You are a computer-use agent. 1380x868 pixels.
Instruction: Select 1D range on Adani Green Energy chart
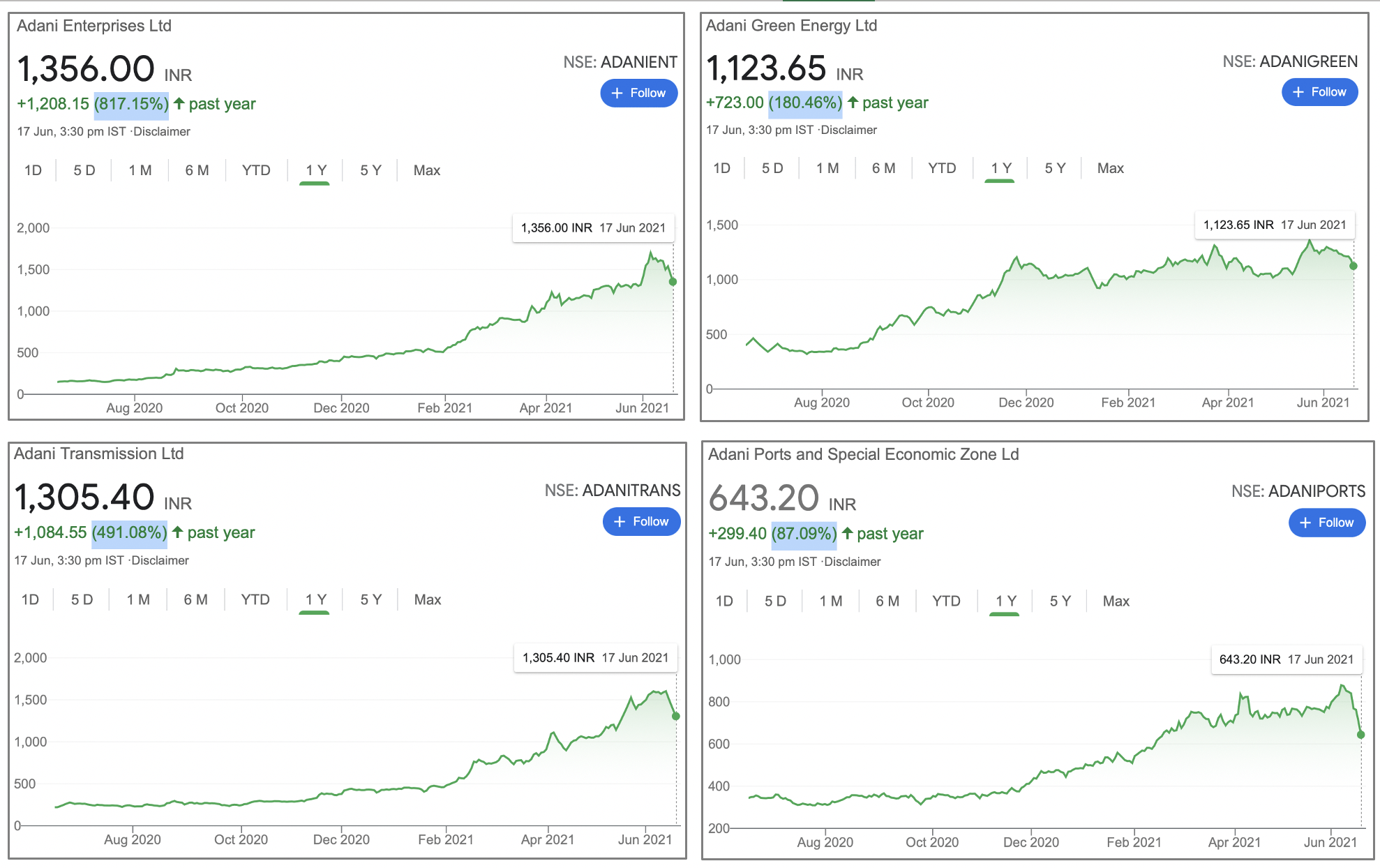coord(722,168)
